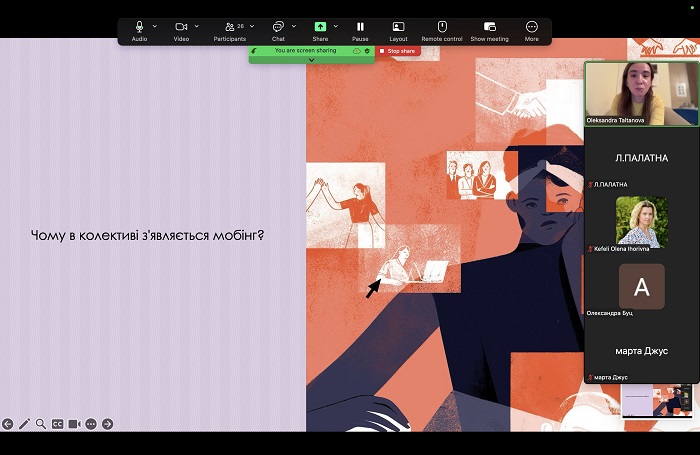Viewport: 700px width, 455px height.
Task: Click the green Share screen icon
Action: [320, 27]
